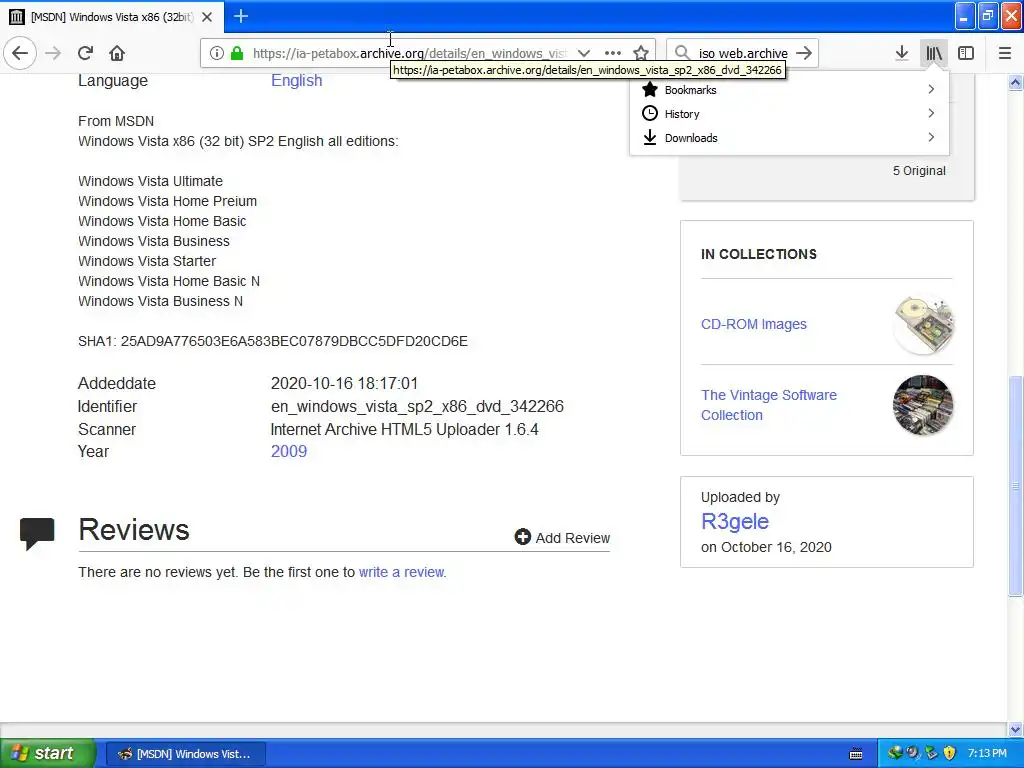Focus the address bar URL field
This screenshot has height=768, width=1024.
pyautogui.click(x=411, y=53)
